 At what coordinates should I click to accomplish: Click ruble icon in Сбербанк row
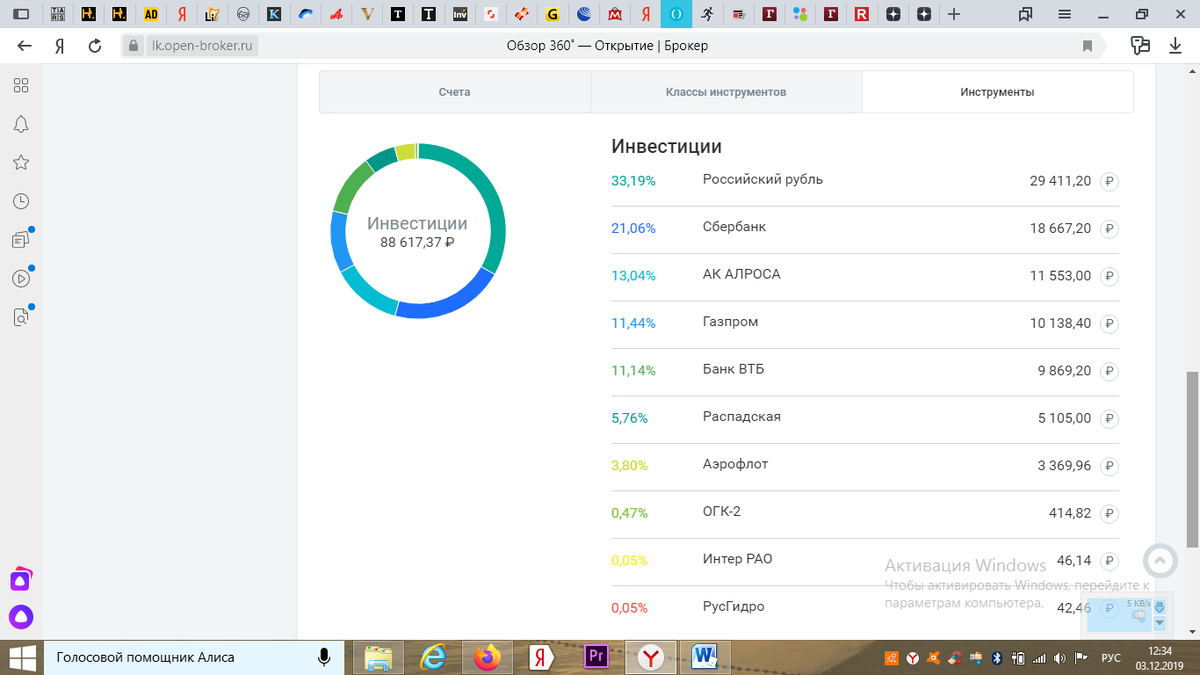pos(1108,229)
